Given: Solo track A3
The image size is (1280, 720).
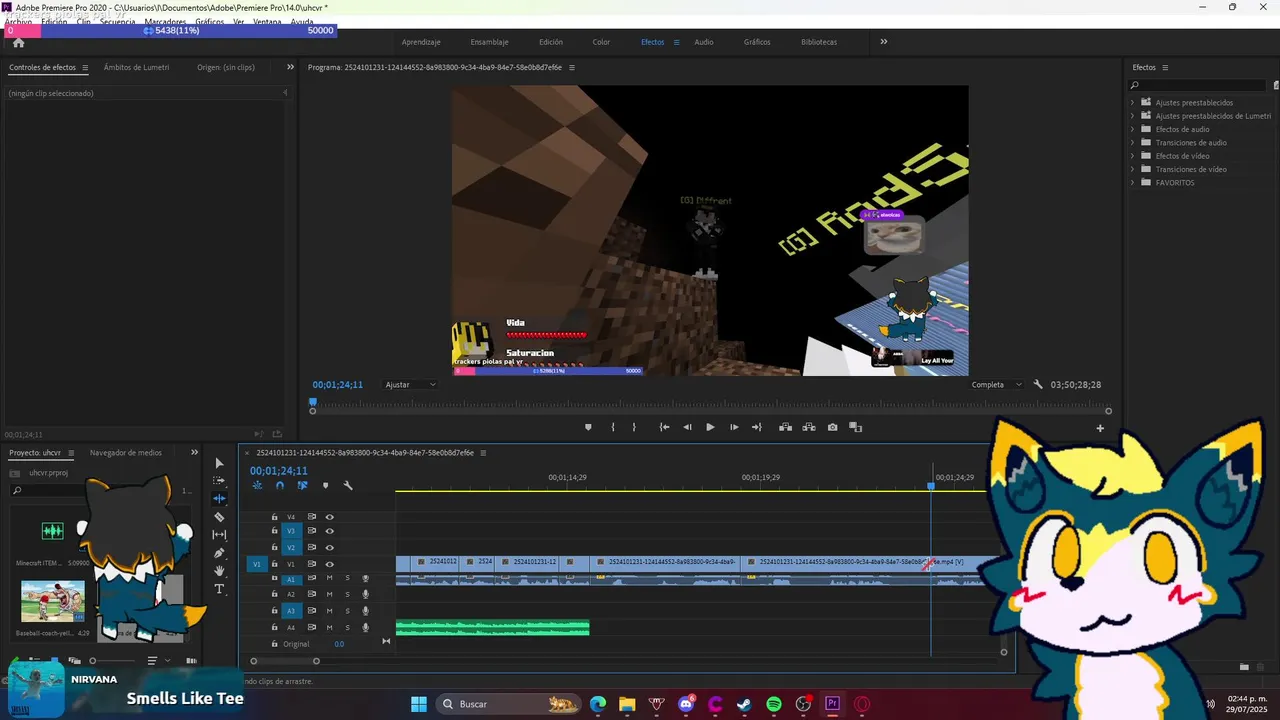Looking at the screenshot, I should (x=347, y=610).
